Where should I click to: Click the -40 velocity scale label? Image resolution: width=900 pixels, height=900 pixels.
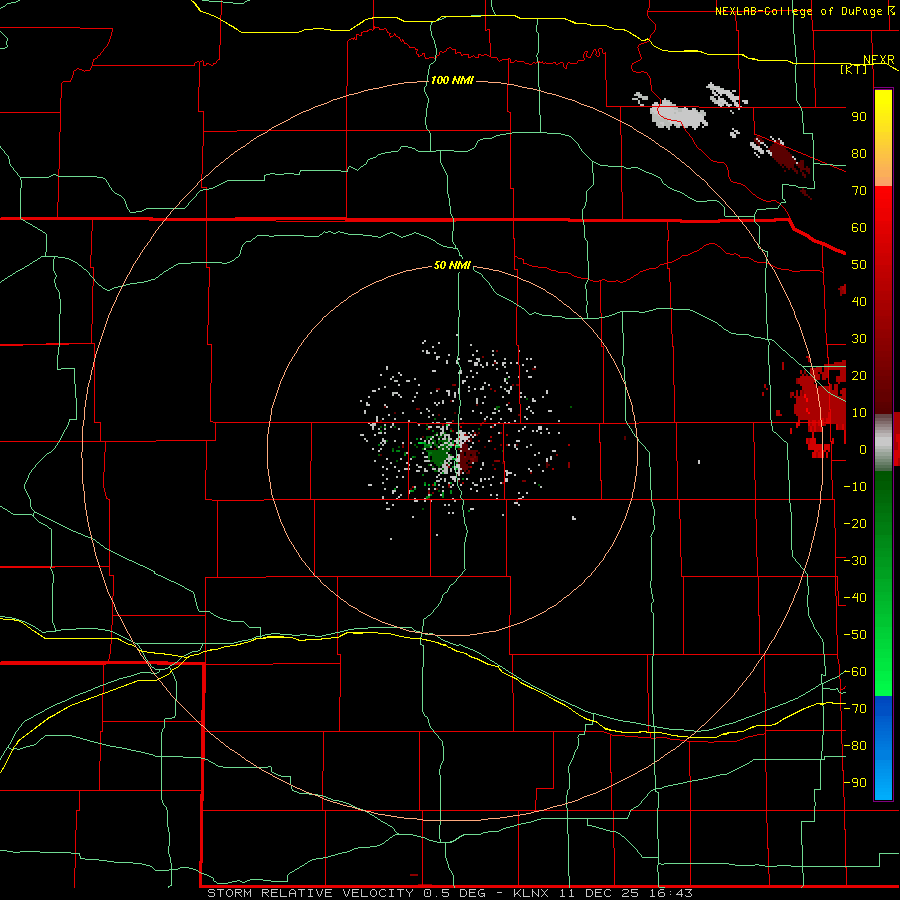pyautogui.click(x=855, y=598)
